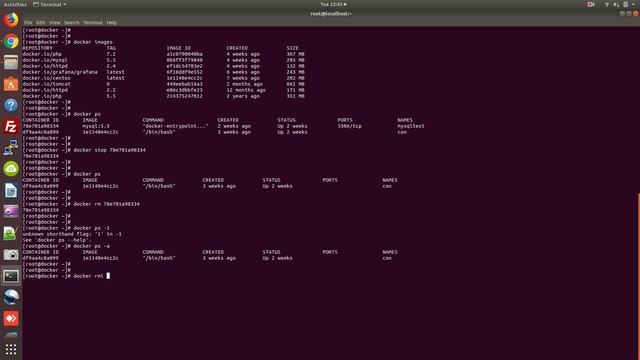640x360 pixels.
Task: Click "docker-entrypoint..." command value
Action: click(x=175, y=126)
